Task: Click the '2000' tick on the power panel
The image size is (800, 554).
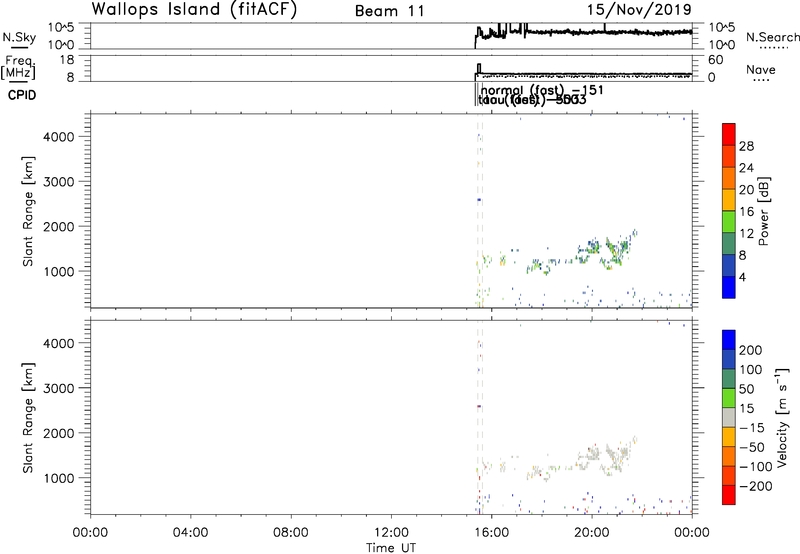Action: coord(58,226)
